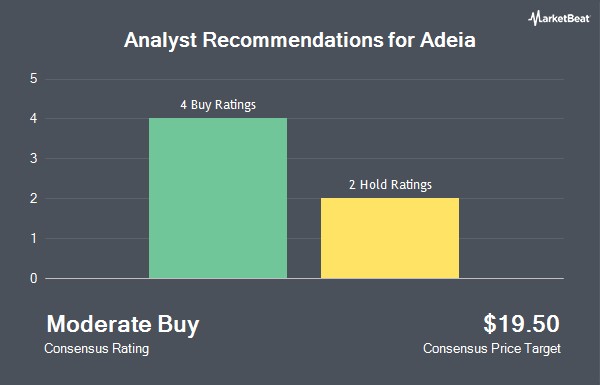Click the green Buy Ratings bar
Screen dimensions: 600x385
coord(218,198)
